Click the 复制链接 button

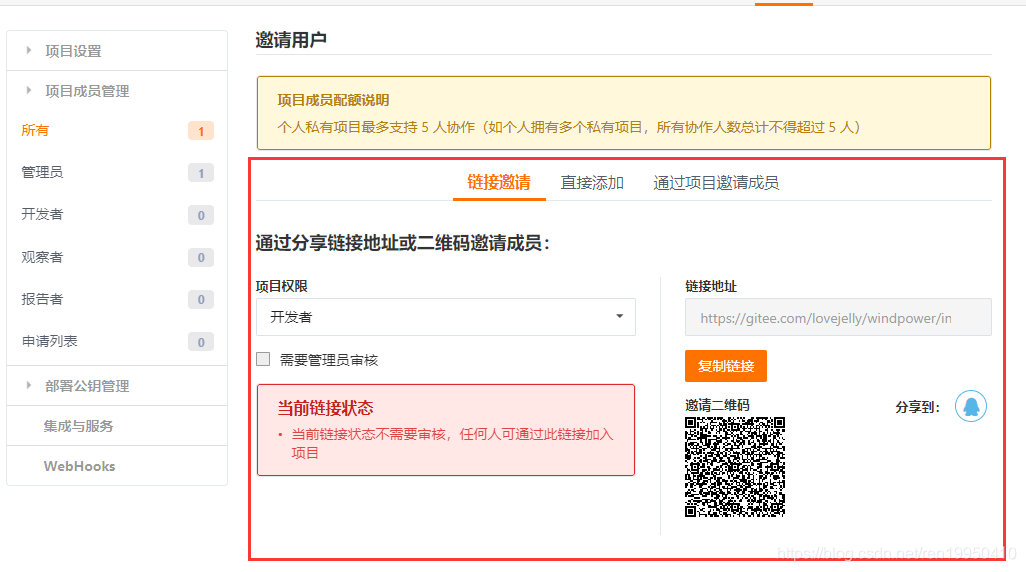726,366
